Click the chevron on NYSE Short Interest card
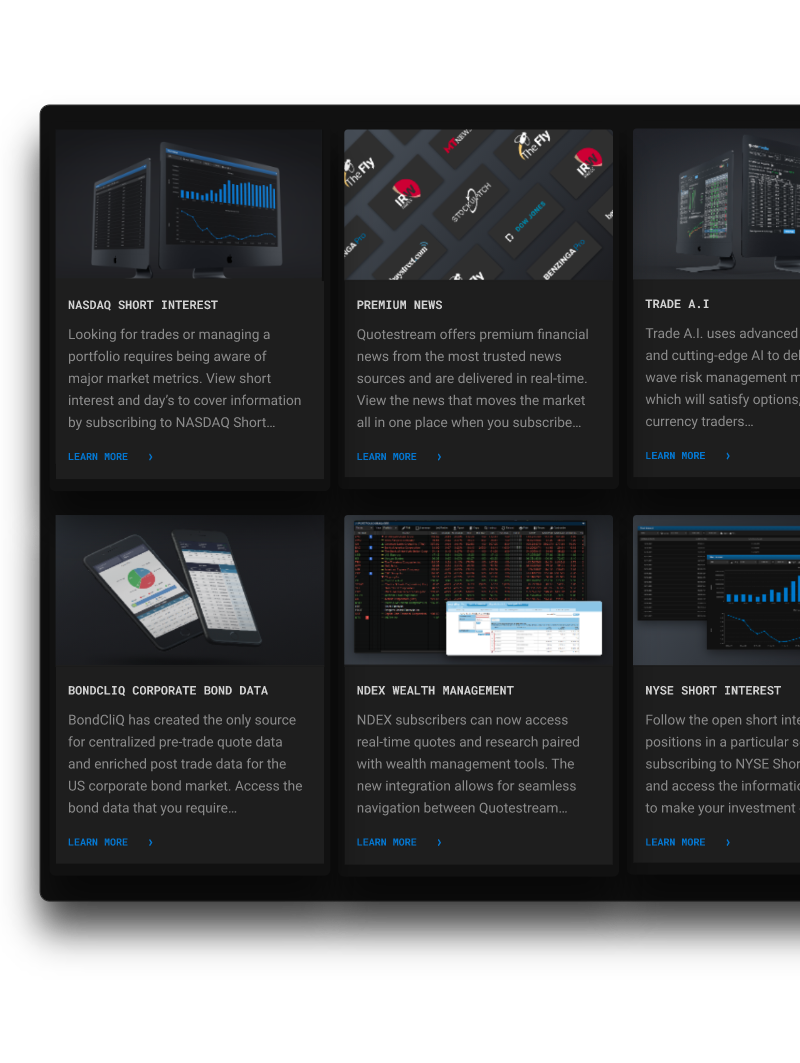800x1063 pixels. pyautogui.click(x=728, y=843)
